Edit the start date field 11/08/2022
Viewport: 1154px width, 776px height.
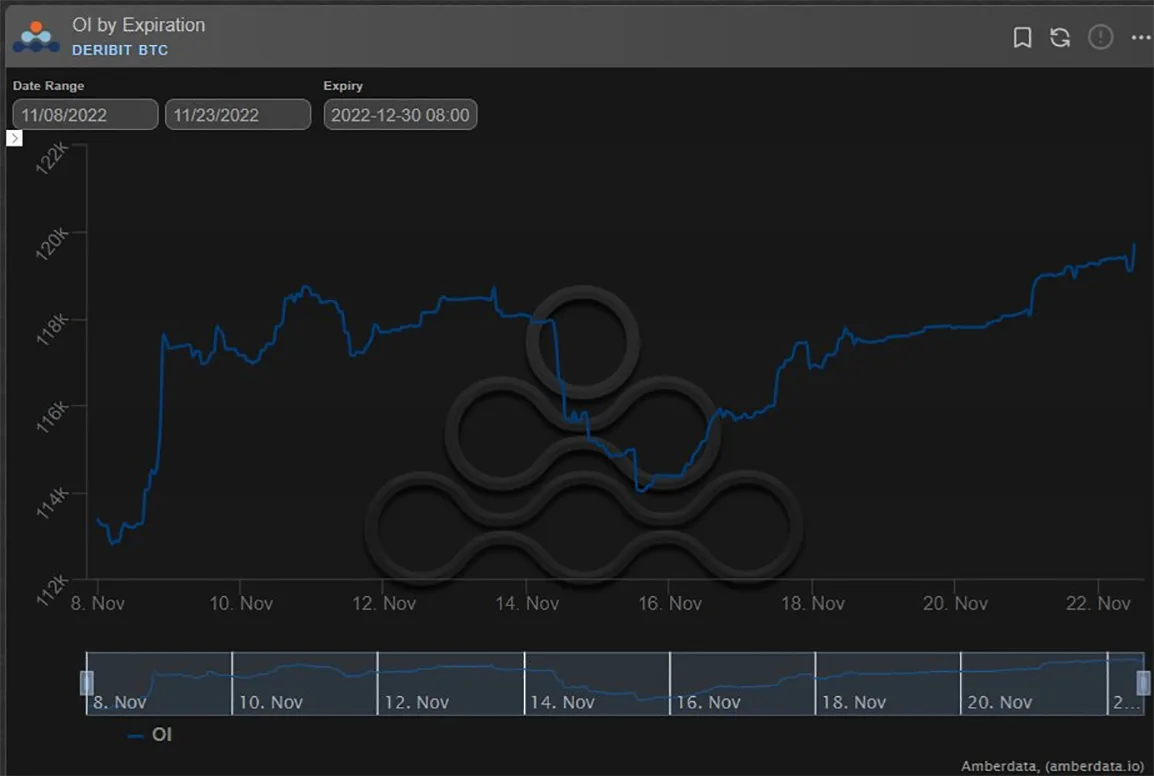(85, 115)
